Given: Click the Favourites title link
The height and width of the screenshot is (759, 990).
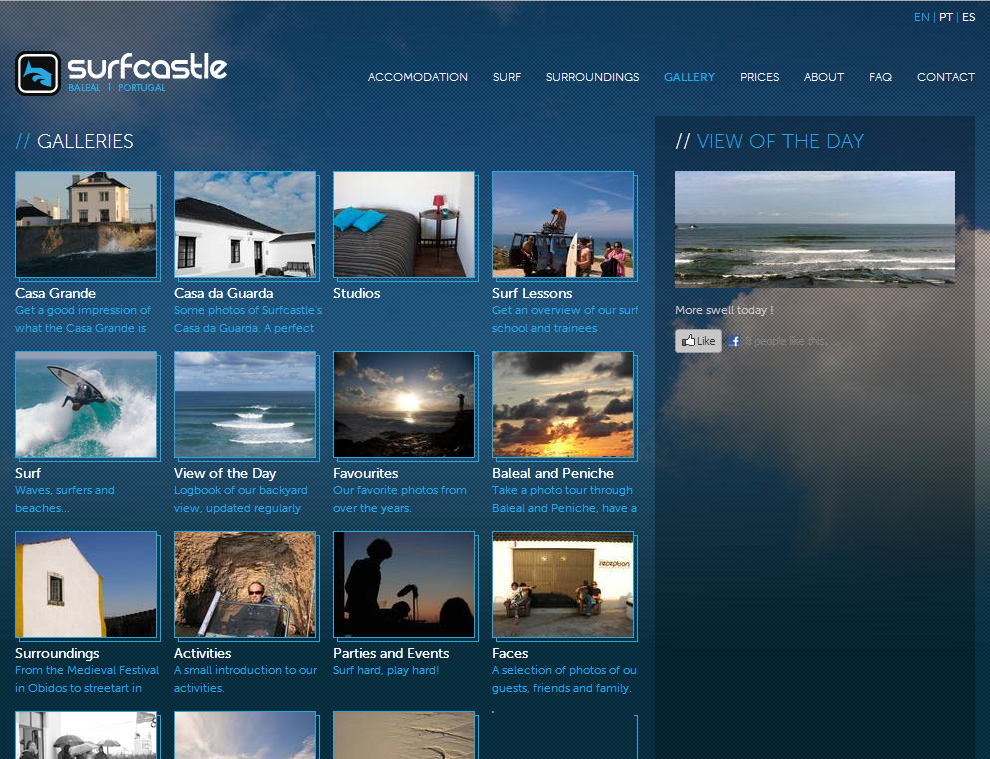Looking at the screenshot, I should click(366, 474).
